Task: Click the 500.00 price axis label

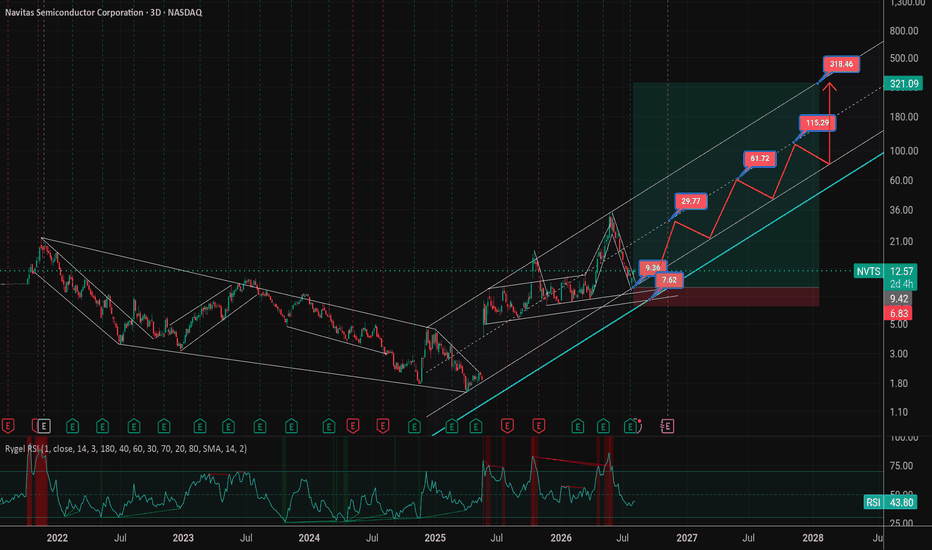Action: point(903,58)
